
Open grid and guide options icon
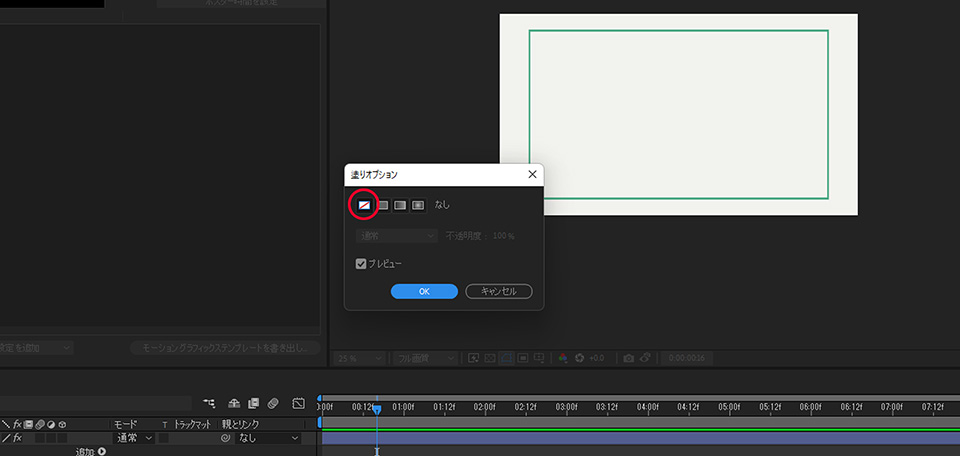(539, 358)
